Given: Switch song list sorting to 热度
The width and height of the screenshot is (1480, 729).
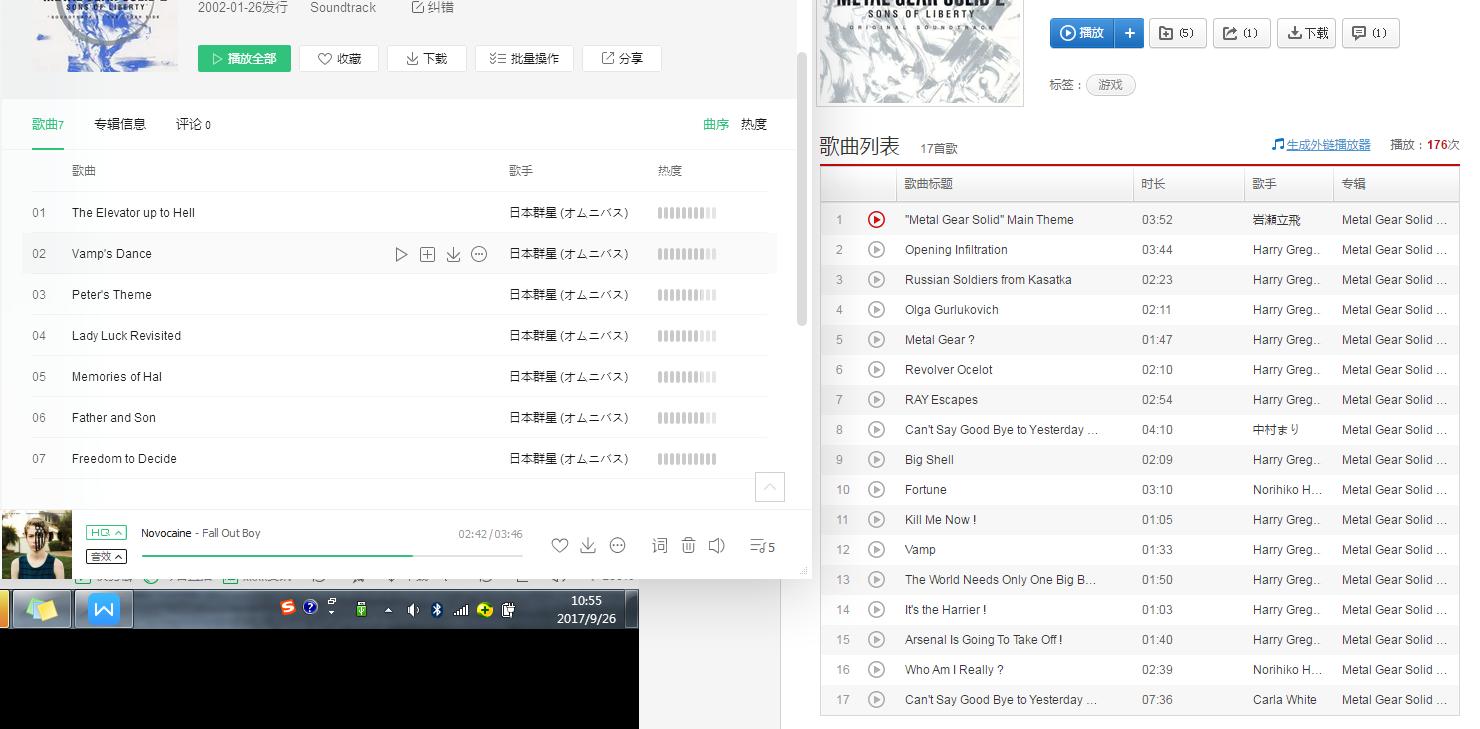Looking at the screenshot, I should click(752, 124).
